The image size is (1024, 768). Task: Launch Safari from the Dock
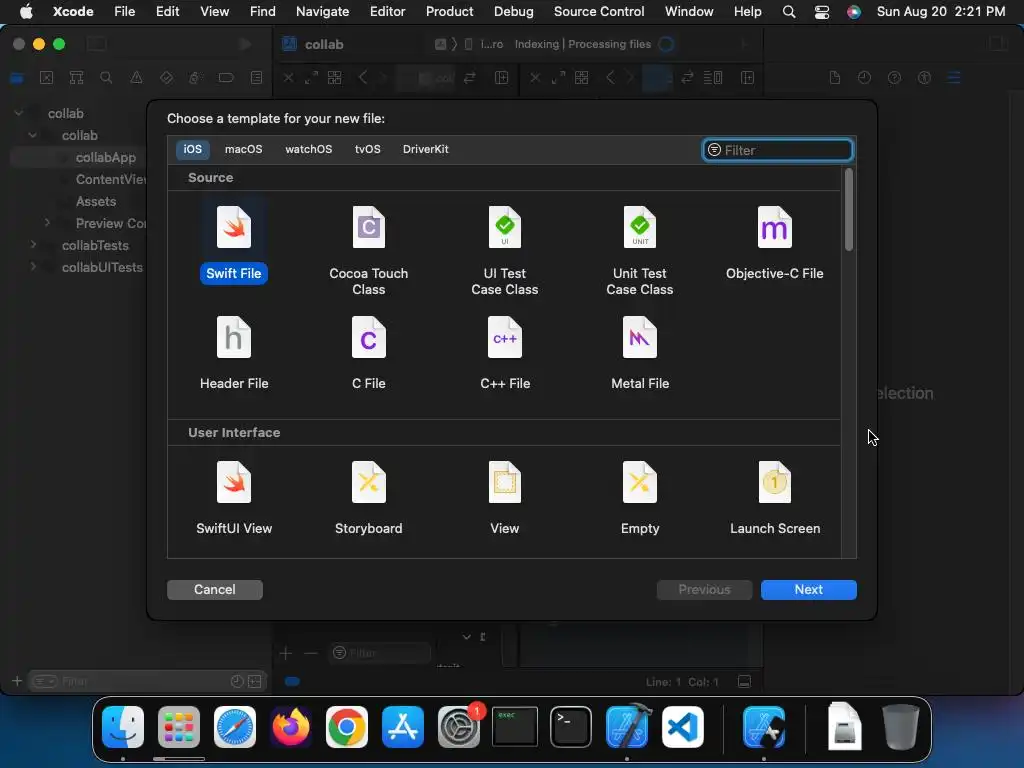234,726
